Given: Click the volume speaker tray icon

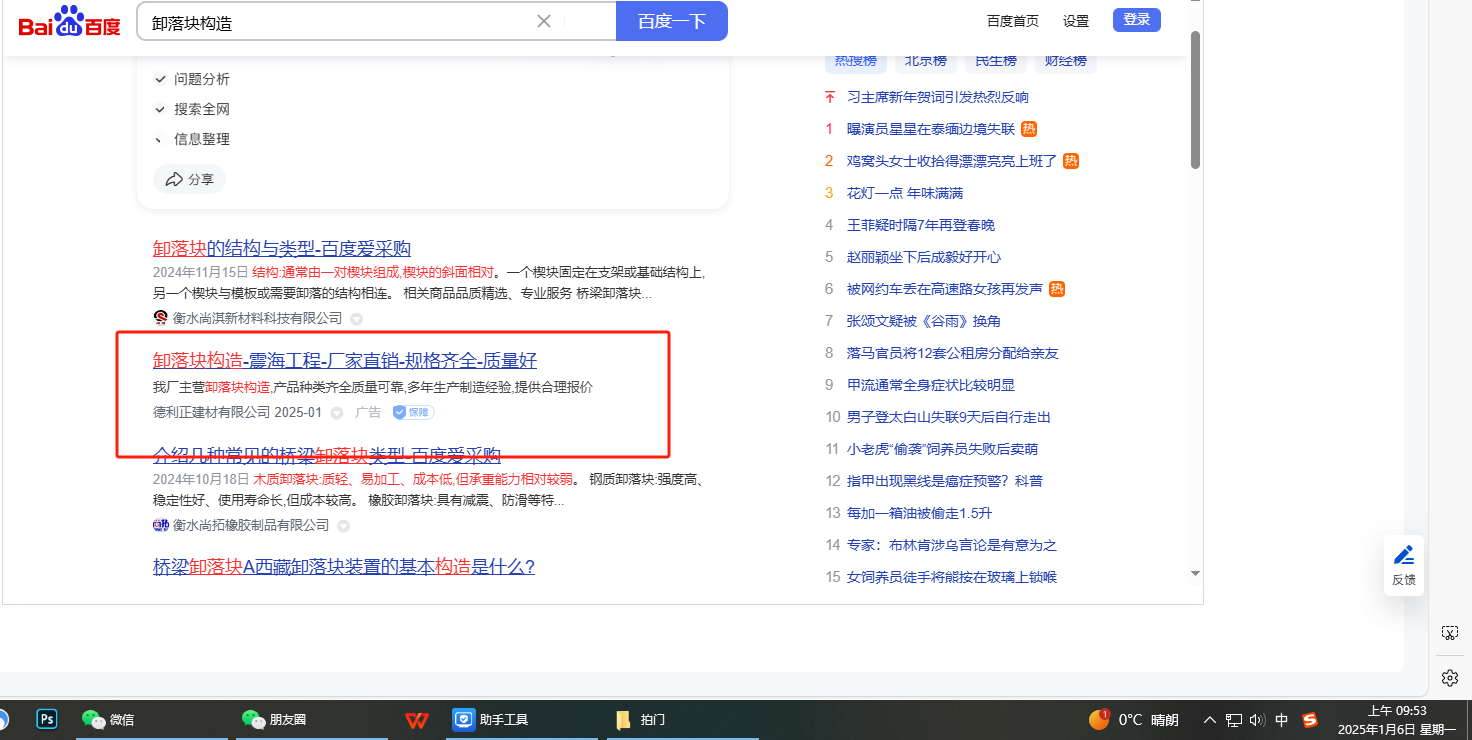Looking at the screenshot, I should 1257,719.
